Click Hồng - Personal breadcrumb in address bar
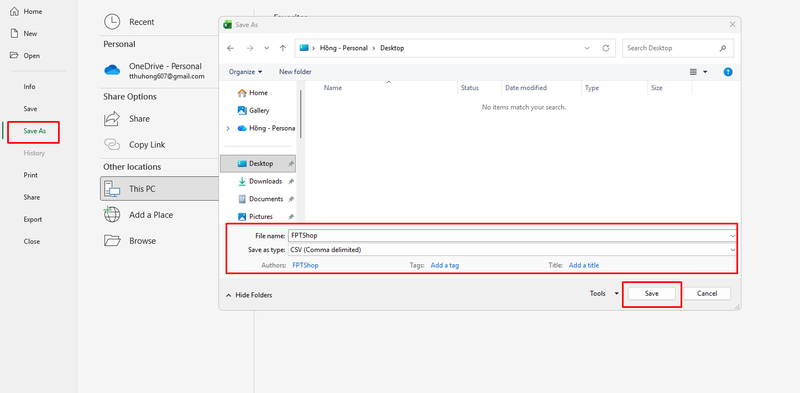800x393 pixels. (345, 48)
